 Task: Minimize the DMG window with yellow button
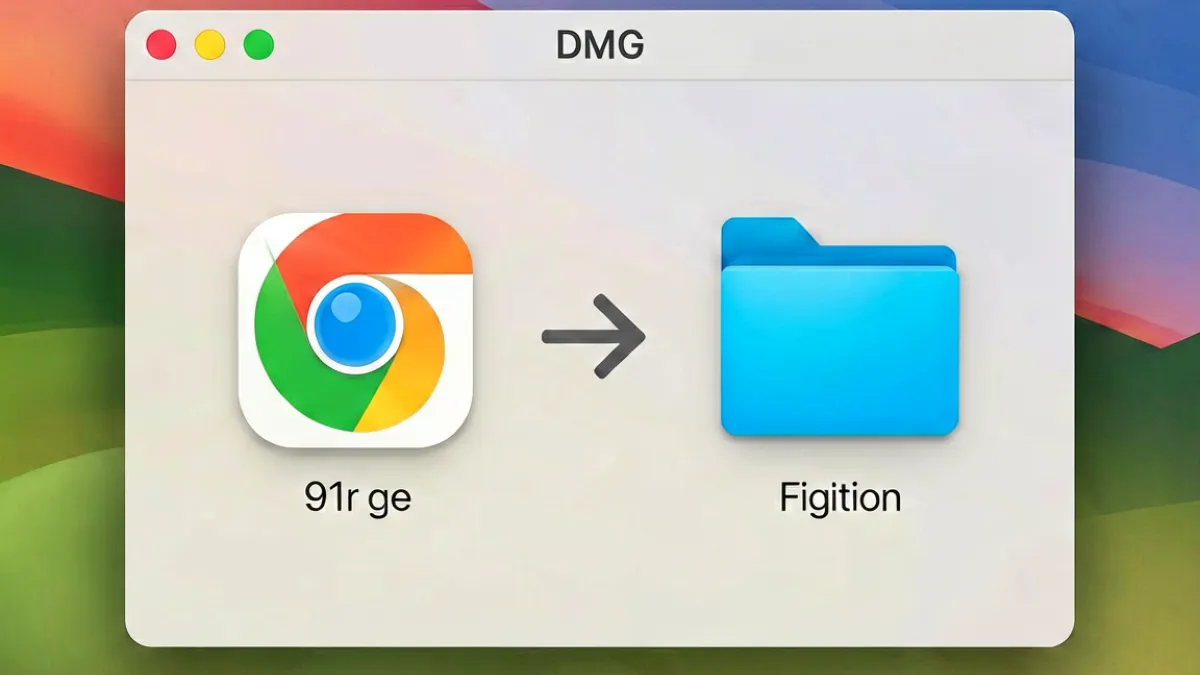(210, 45)
